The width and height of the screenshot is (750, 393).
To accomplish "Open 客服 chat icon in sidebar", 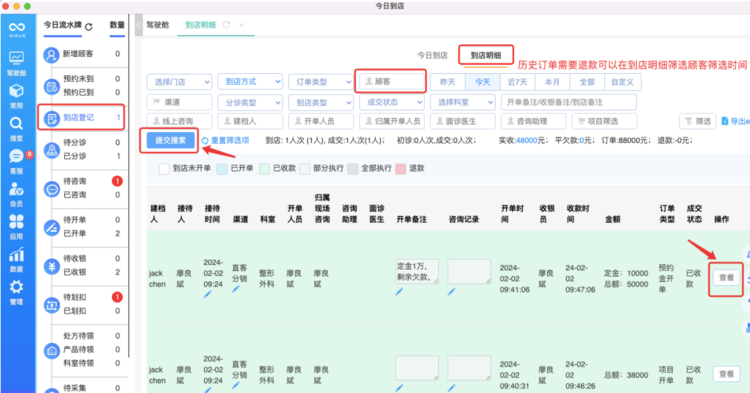I will 16,161.
